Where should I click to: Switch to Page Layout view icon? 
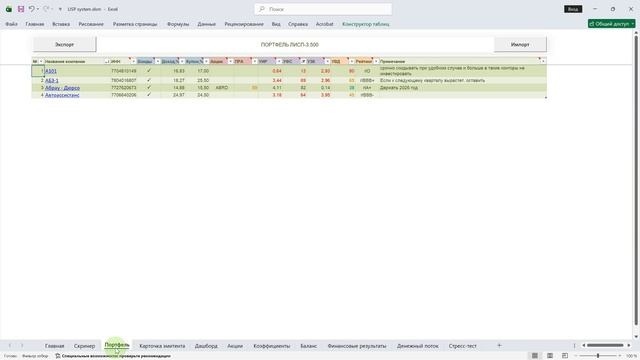550,356
